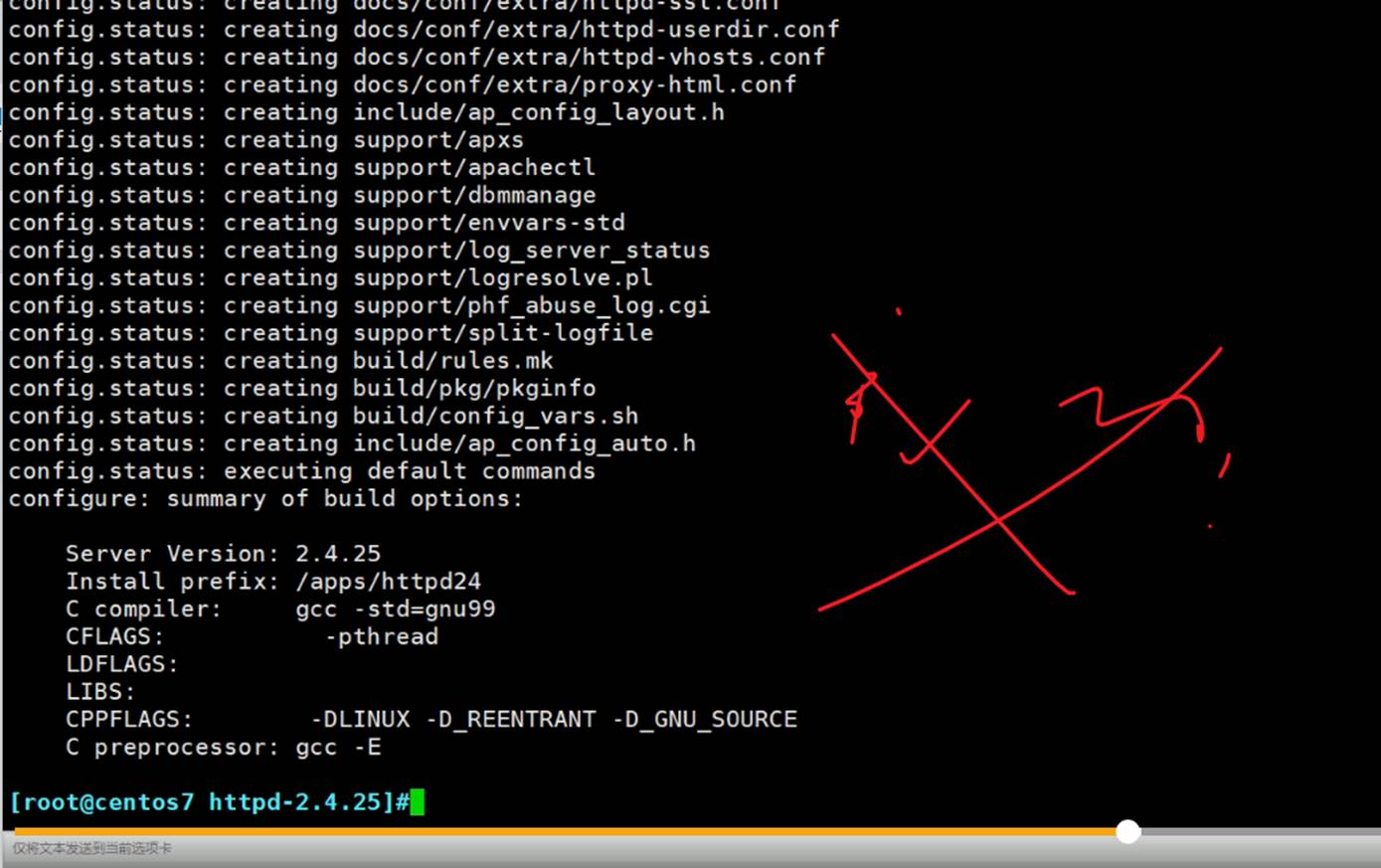Click the green terminal cursor block
Image resolution: width=1381 pixels, height=868 pixels.
(418, 802)
